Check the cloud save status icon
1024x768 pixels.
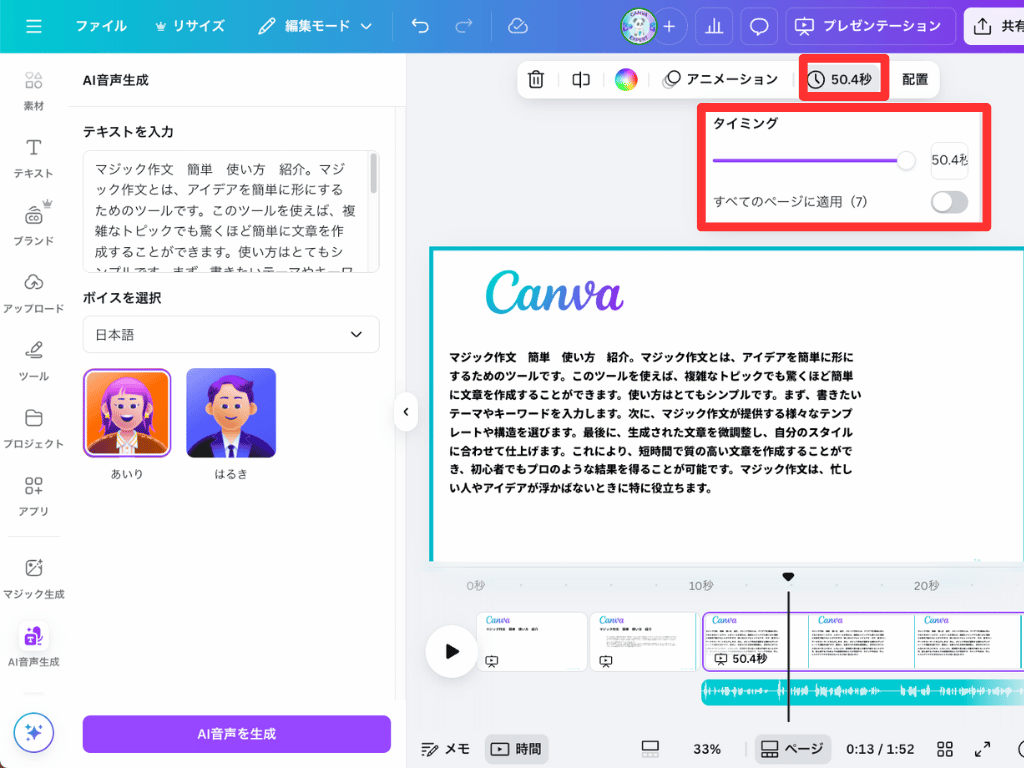pyautogui.click(x=518, y=26)
